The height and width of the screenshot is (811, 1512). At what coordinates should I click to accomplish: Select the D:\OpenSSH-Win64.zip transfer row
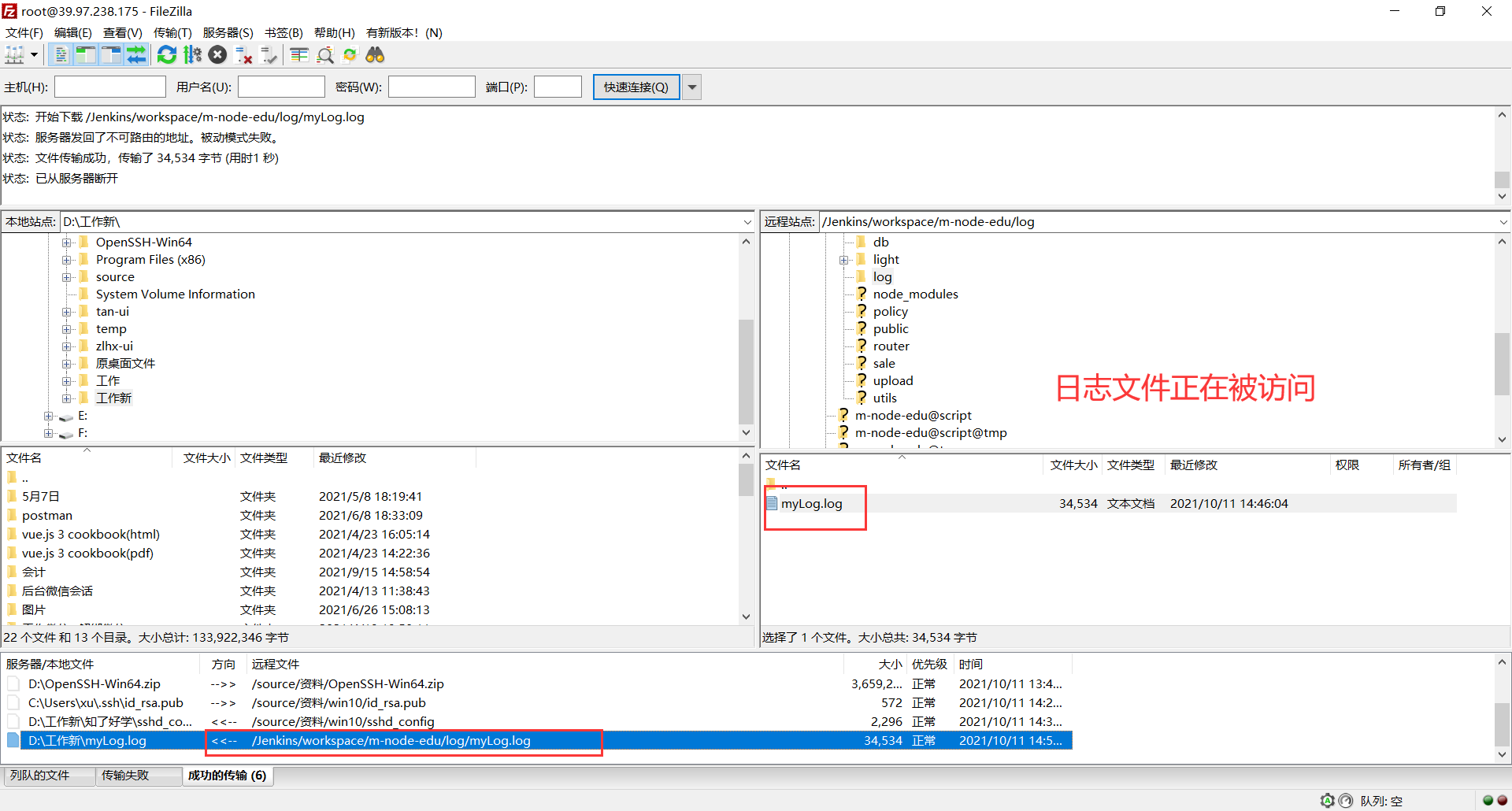coord(538,684)
